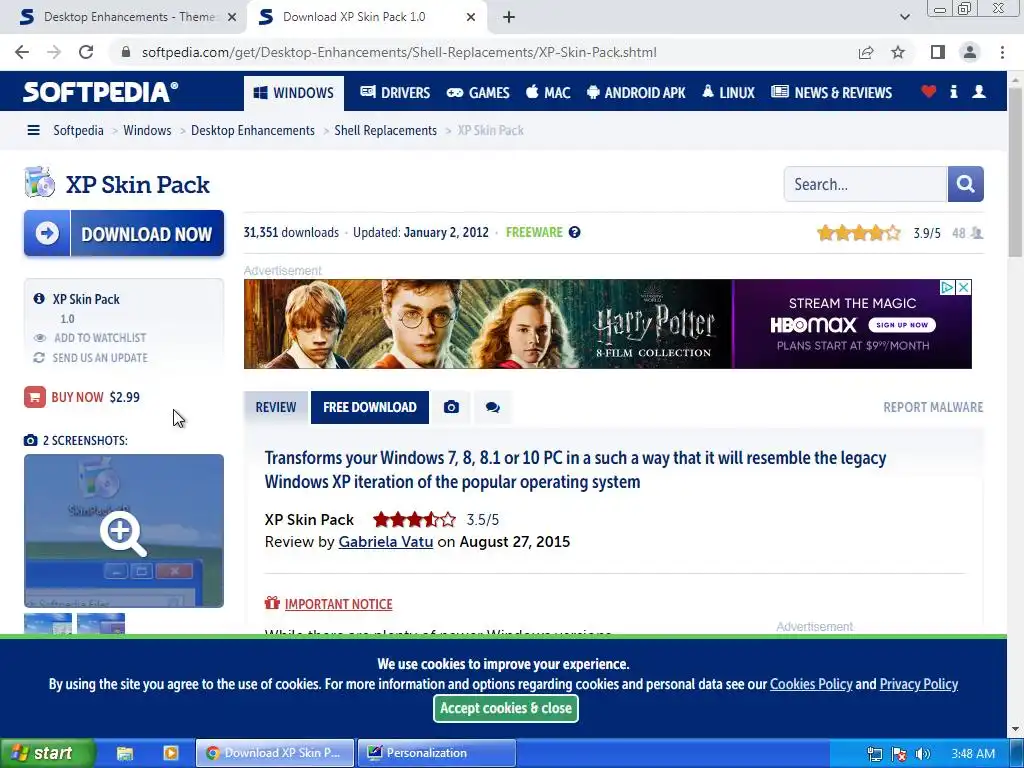Reload the page with refresh icon
The height and width of the screenshot is (768, 1024).
tap(86, 52)
